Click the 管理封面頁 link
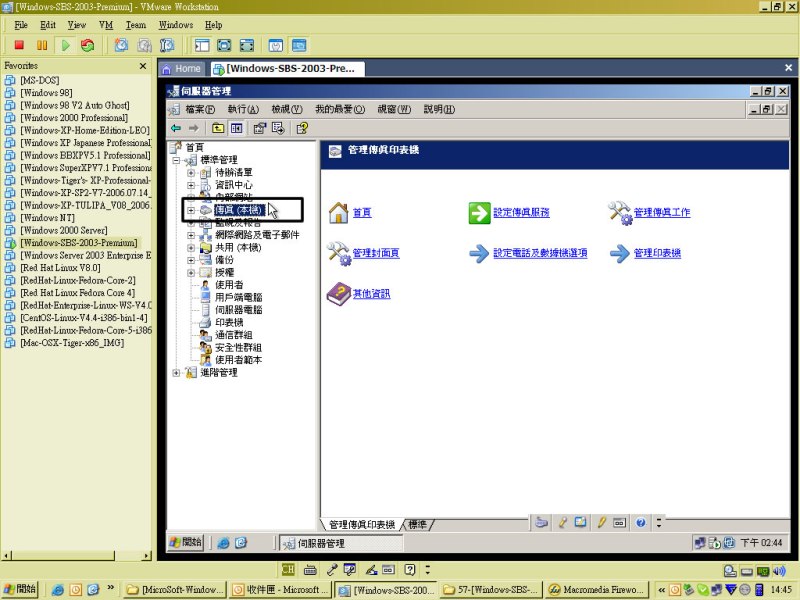 pyautogui.click(x=376, y=253)
